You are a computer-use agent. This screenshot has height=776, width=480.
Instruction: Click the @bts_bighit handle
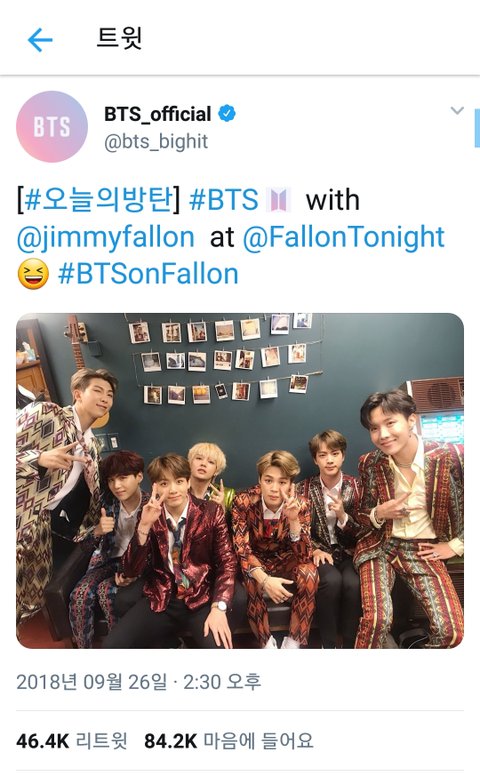[156, 142]
